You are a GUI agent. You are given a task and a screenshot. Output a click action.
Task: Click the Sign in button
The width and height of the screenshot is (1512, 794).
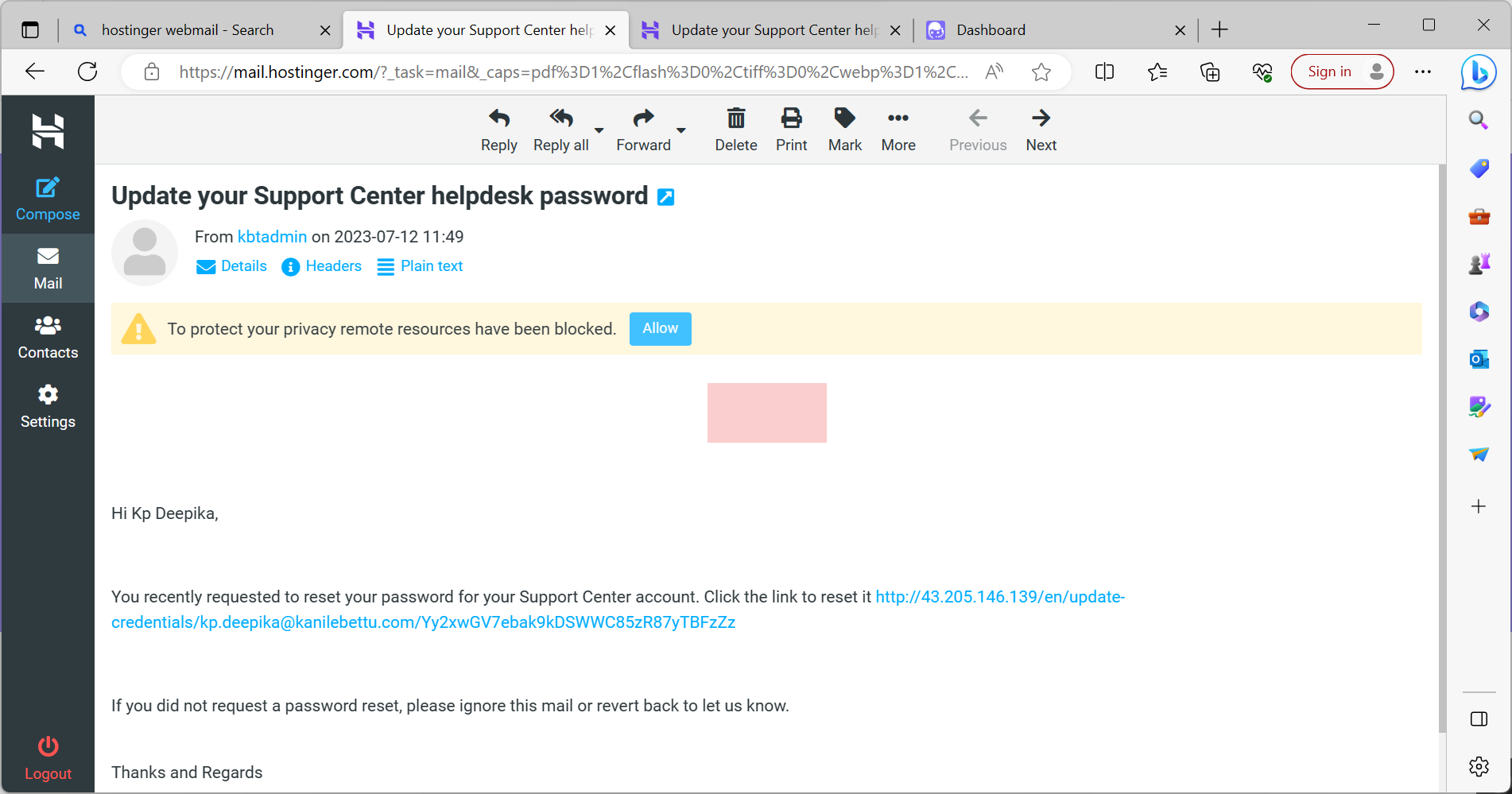1342,72
